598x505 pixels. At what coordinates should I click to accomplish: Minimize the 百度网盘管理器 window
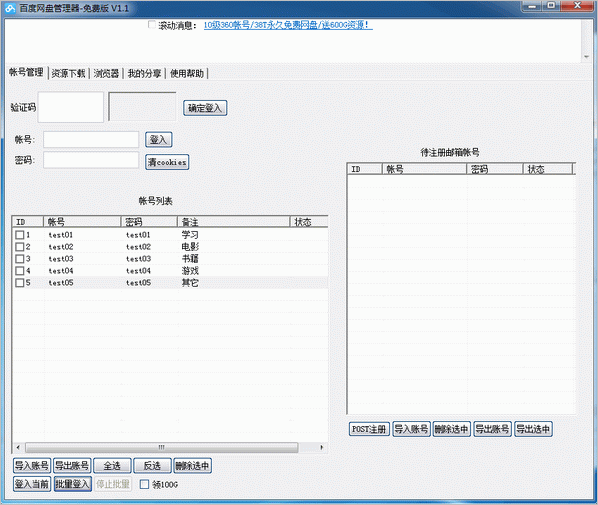point(532,6)
